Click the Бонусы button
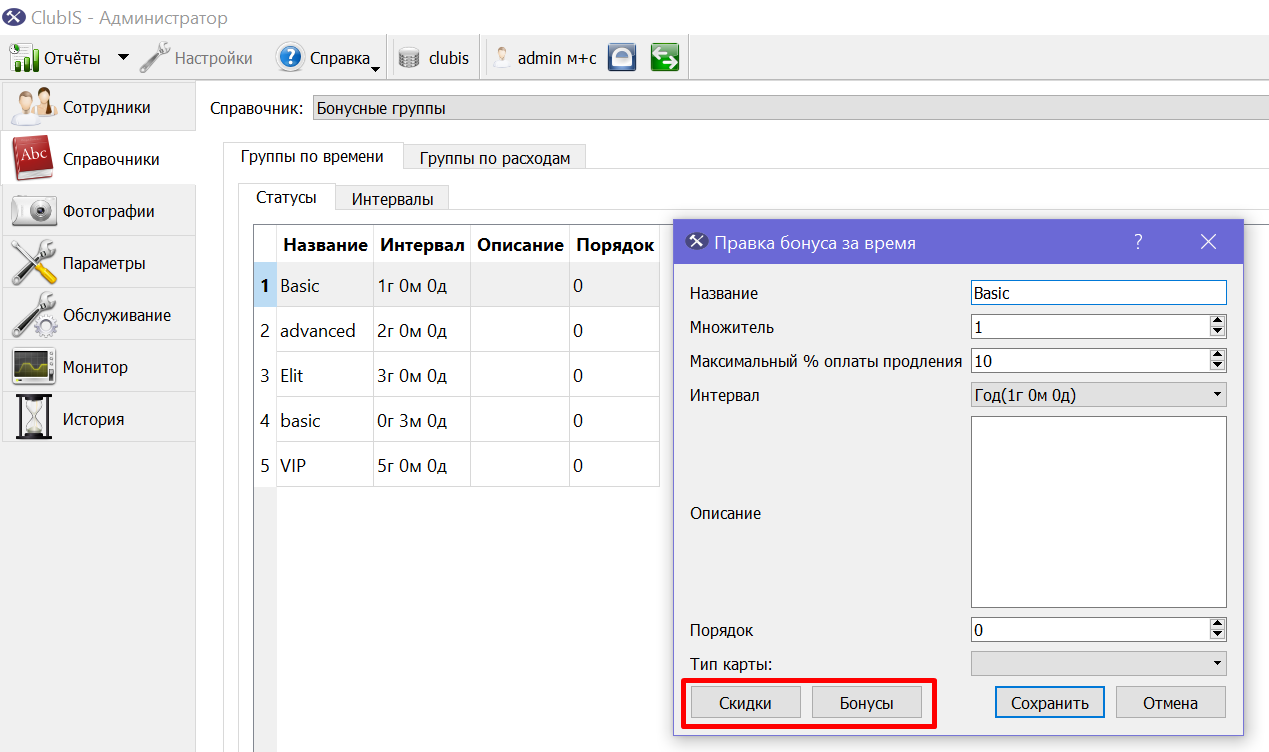Image resolution: width=1269 pixels, height=752 pixels. (866, 702)
